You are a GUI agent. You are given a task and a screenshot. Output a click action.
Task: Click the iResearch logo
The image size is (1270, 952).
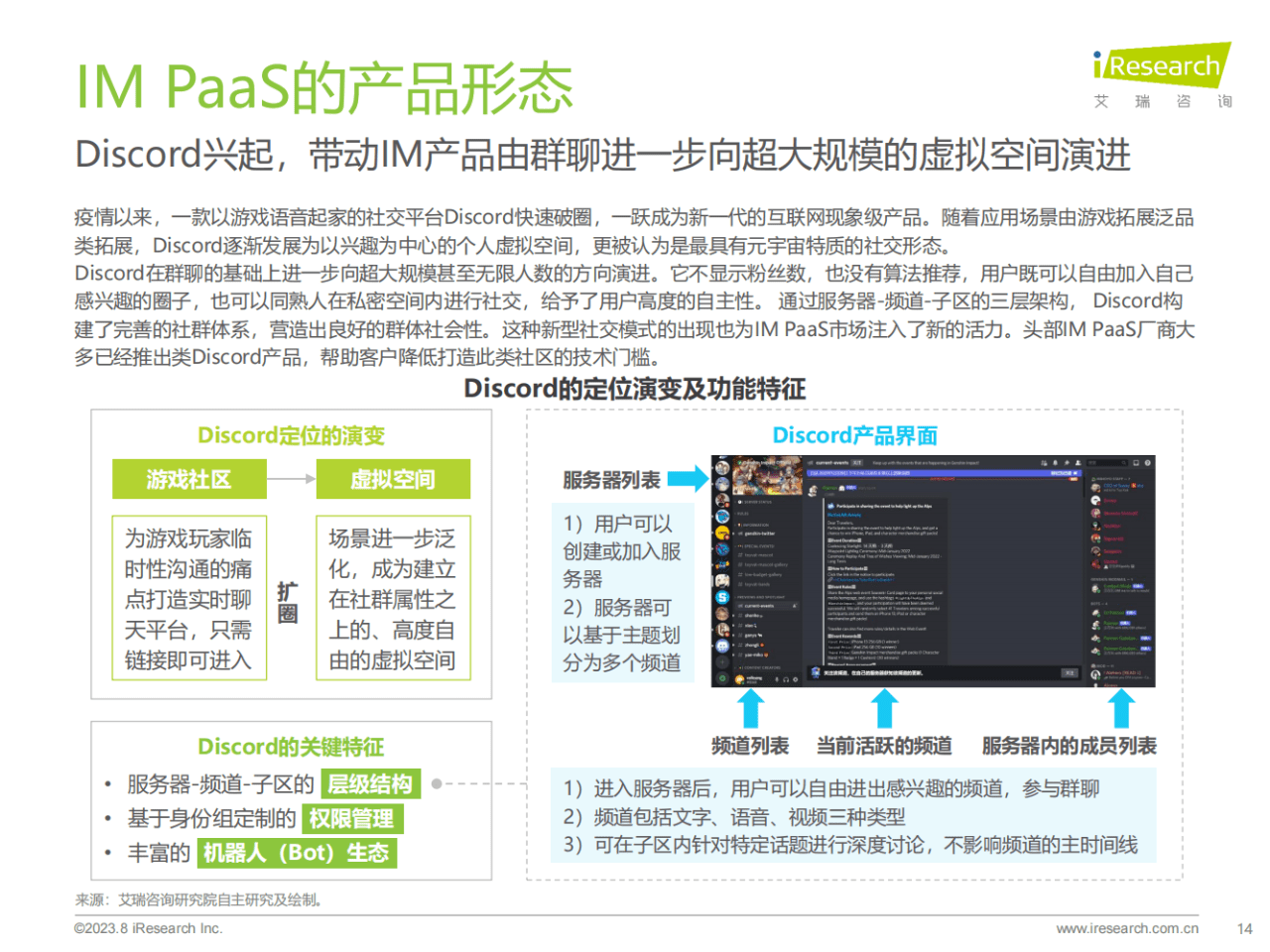coord(1162,64)
